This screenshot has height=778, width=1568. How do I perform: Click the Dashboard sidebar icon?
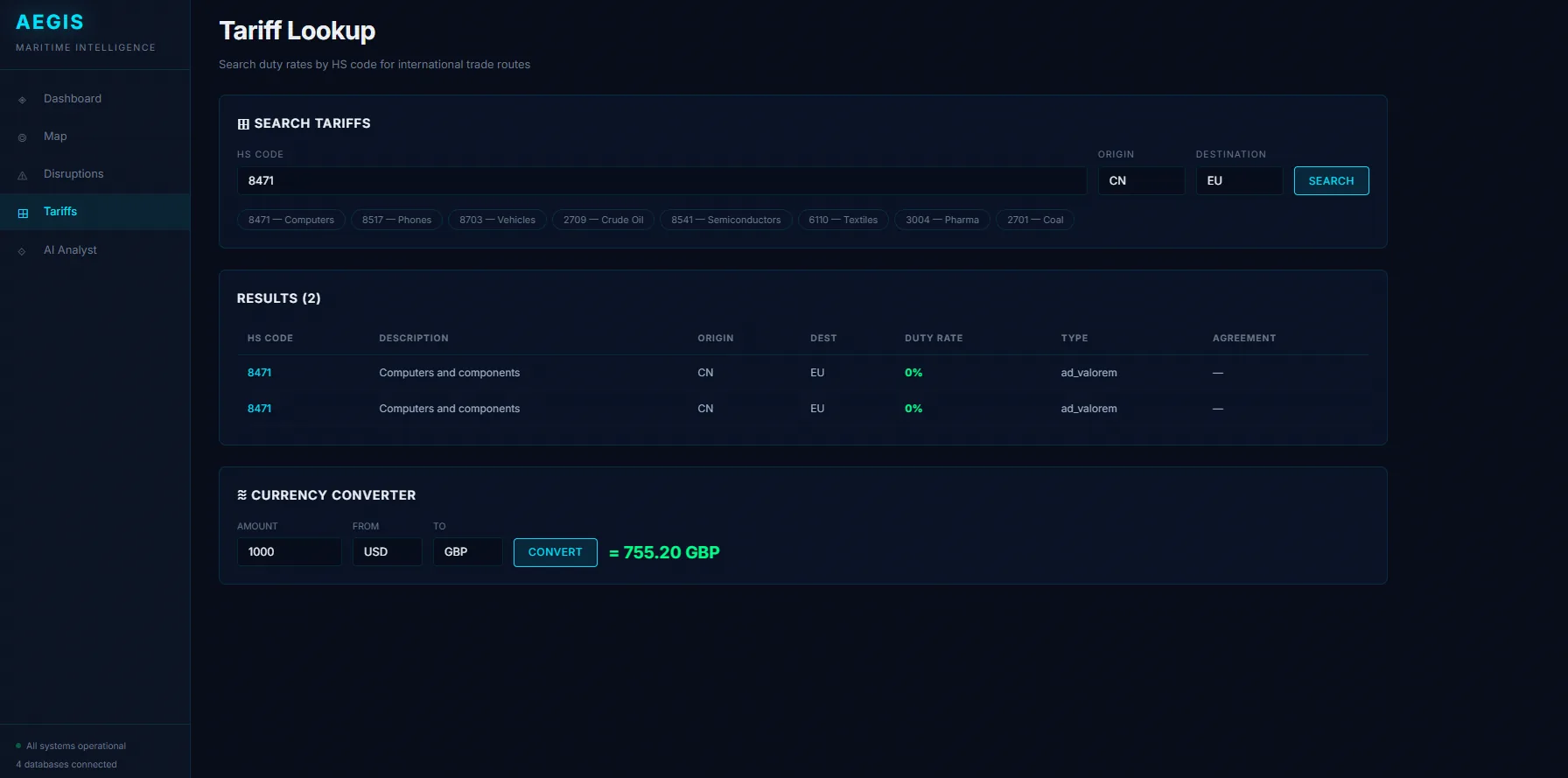point(23,100)
